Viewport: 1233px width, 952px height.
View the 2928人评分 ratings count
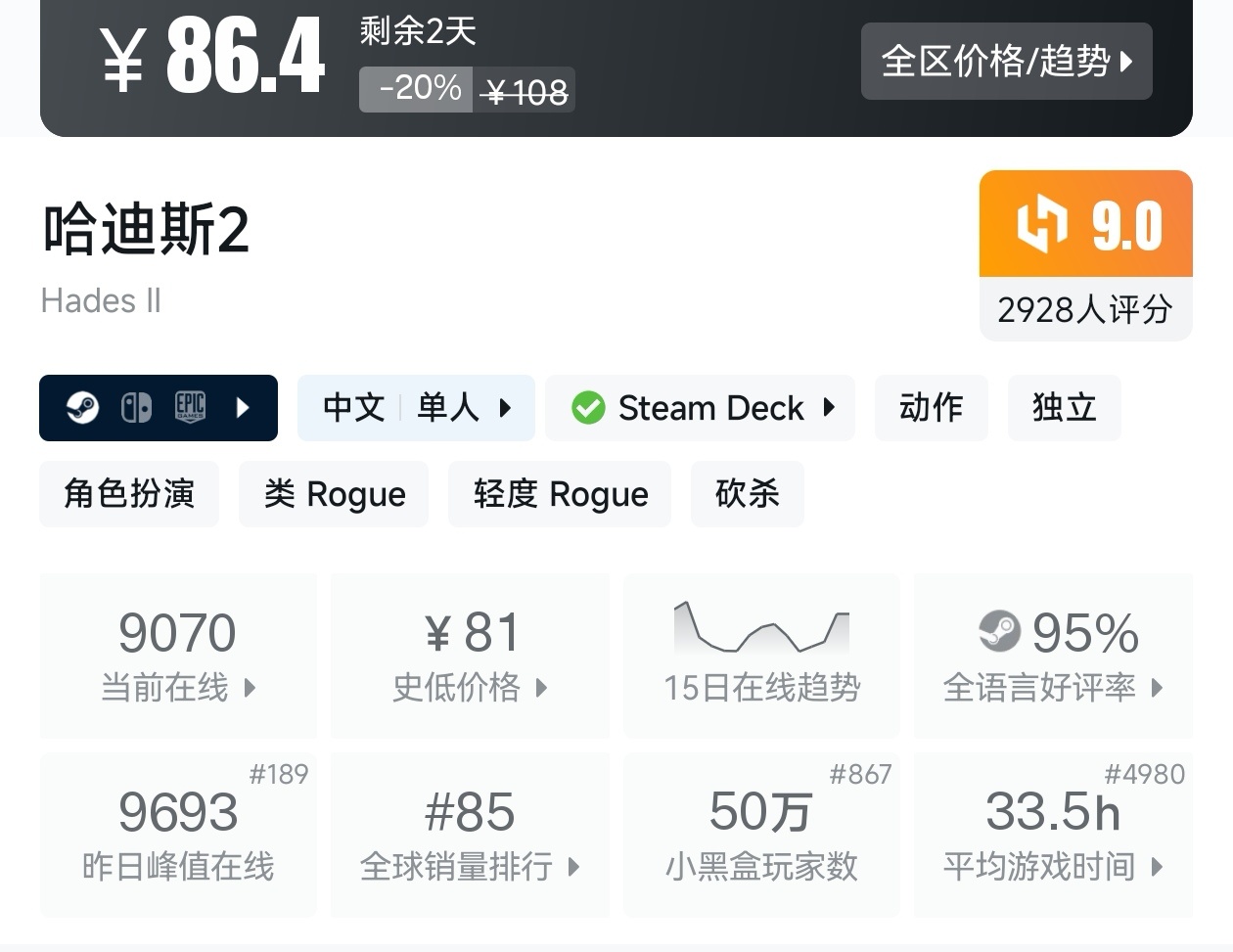pos(1085,310)
